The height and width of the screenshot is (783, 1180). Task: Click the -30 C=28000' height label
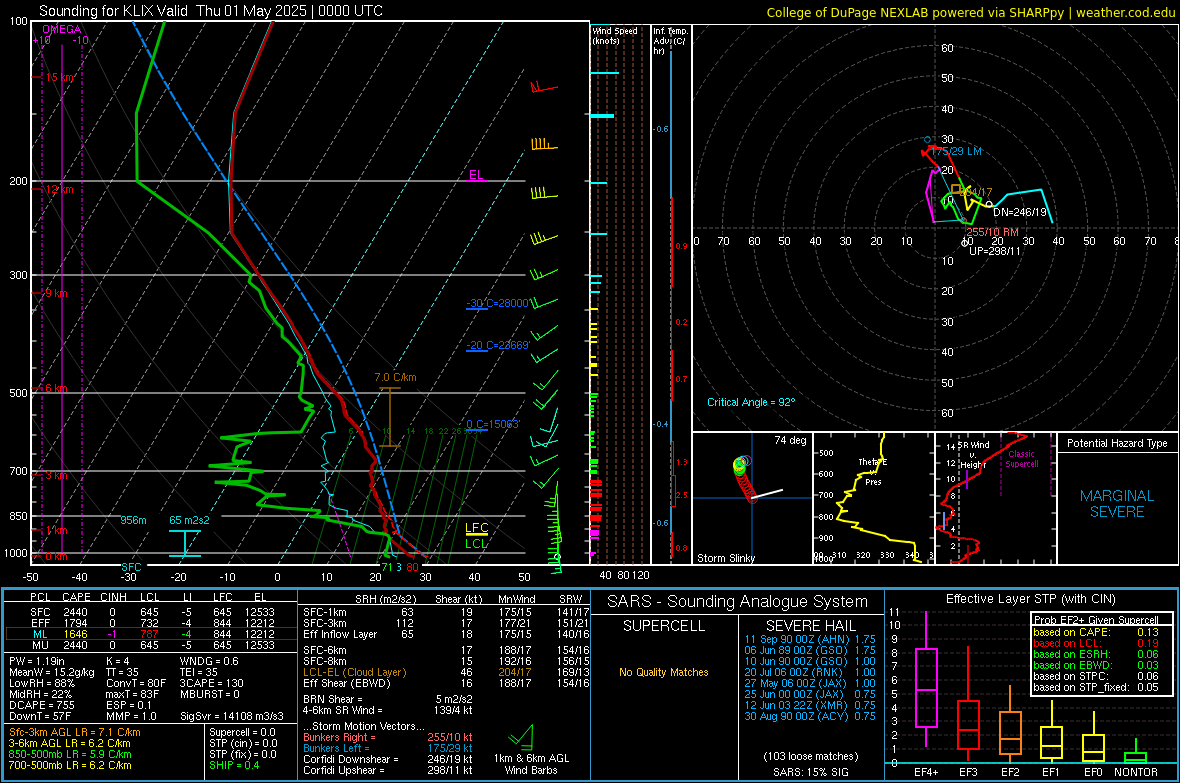pyautogui.click(x=497, y=303)
